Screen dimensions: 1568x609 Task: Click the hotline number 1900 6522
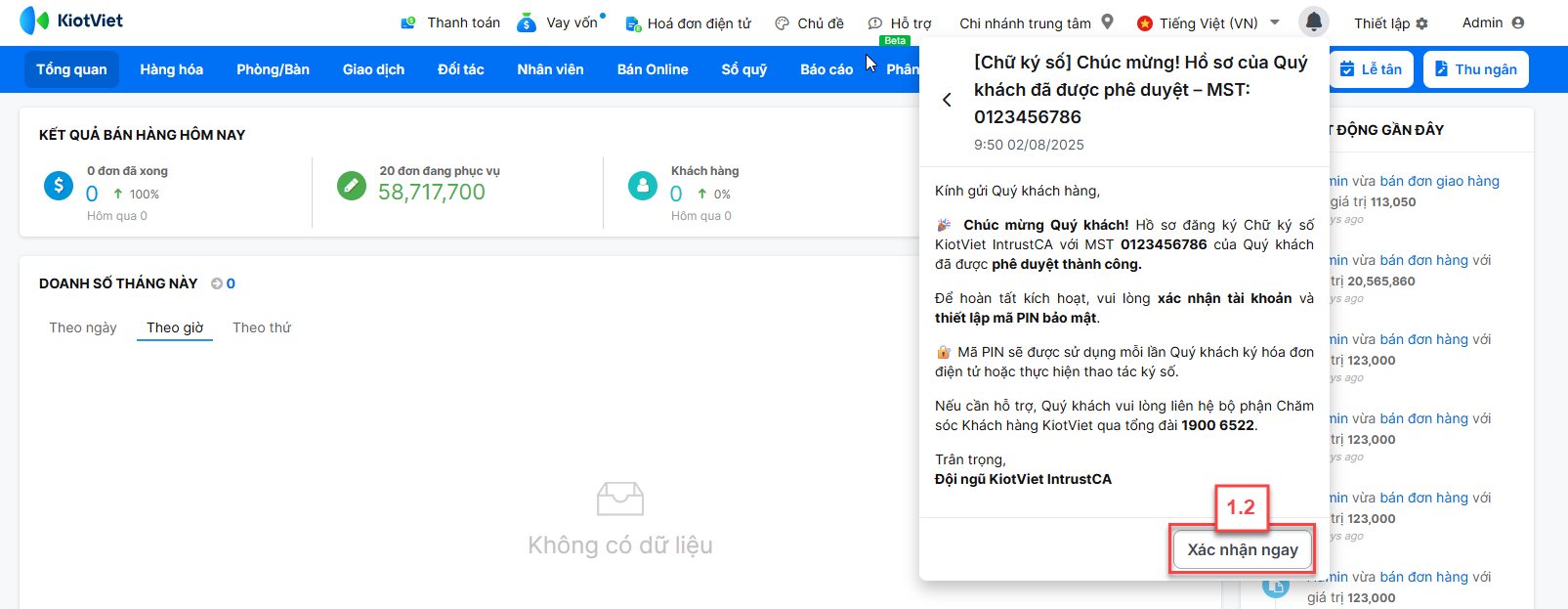point(1217,425)
